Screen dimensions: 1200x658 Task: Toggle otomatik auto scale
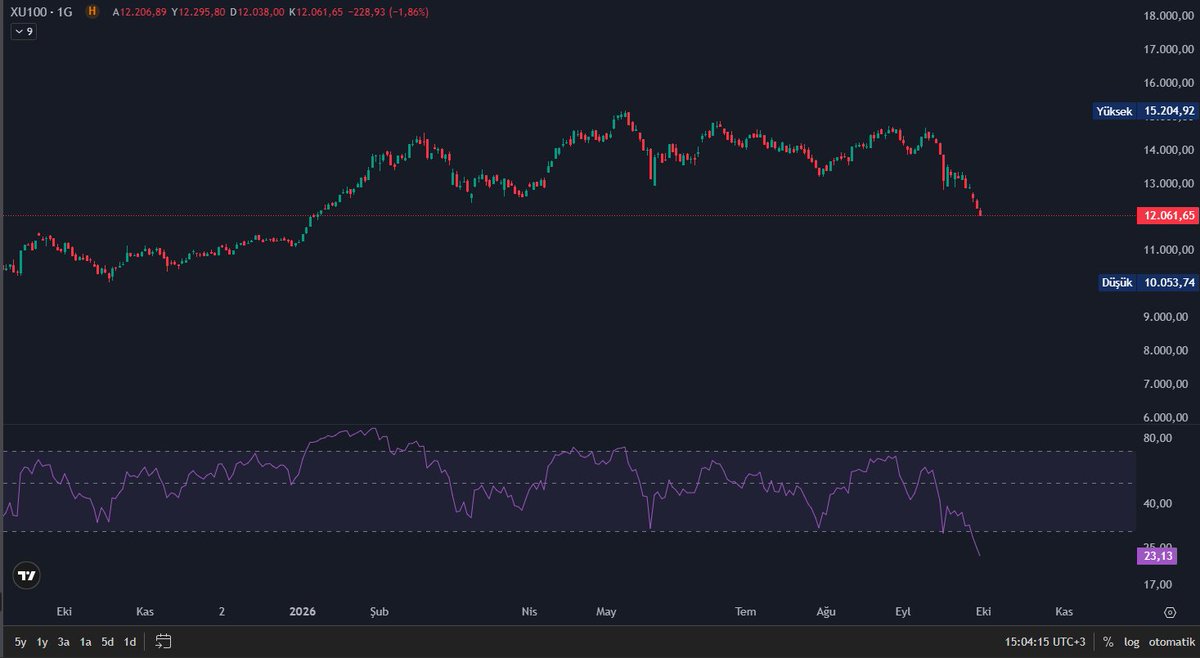pos(1171,641)
